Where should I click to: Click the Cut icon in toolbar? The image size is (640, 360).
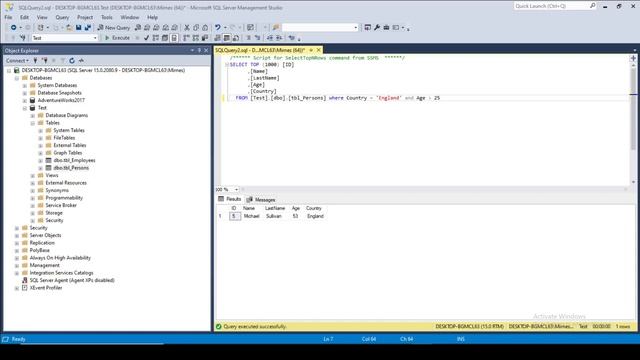pos(187,27)
